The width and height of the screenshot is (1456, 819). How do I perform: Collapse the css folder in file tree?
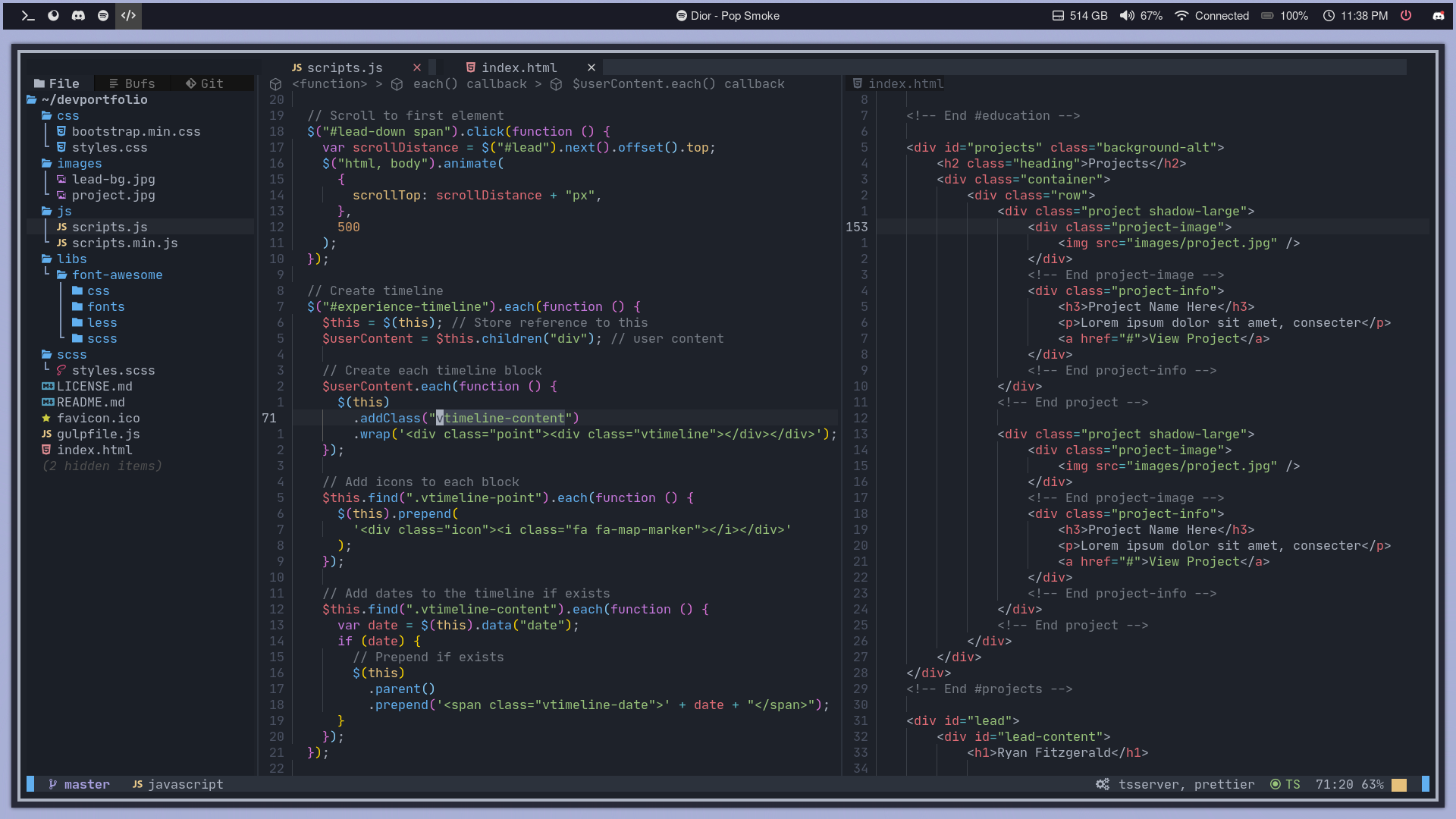point(67,115)
